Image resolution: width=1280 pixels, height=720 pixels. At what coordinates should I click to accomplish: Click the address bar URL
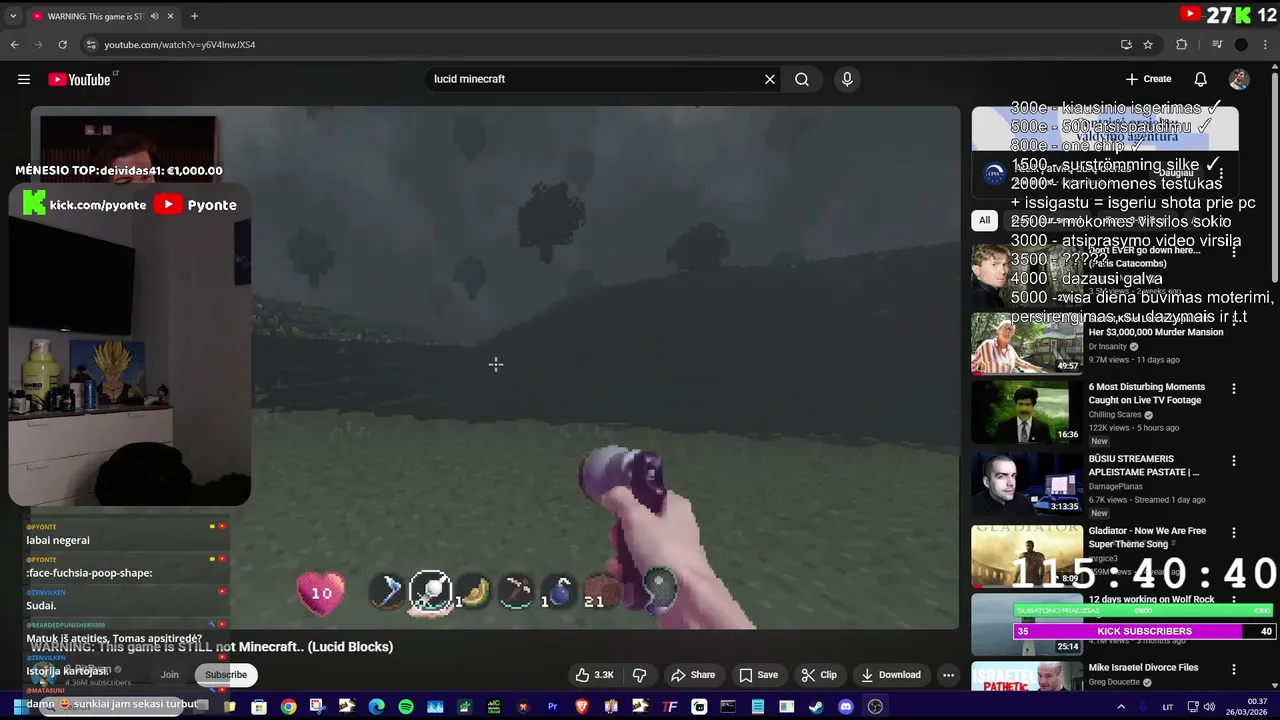coord(180,44)
